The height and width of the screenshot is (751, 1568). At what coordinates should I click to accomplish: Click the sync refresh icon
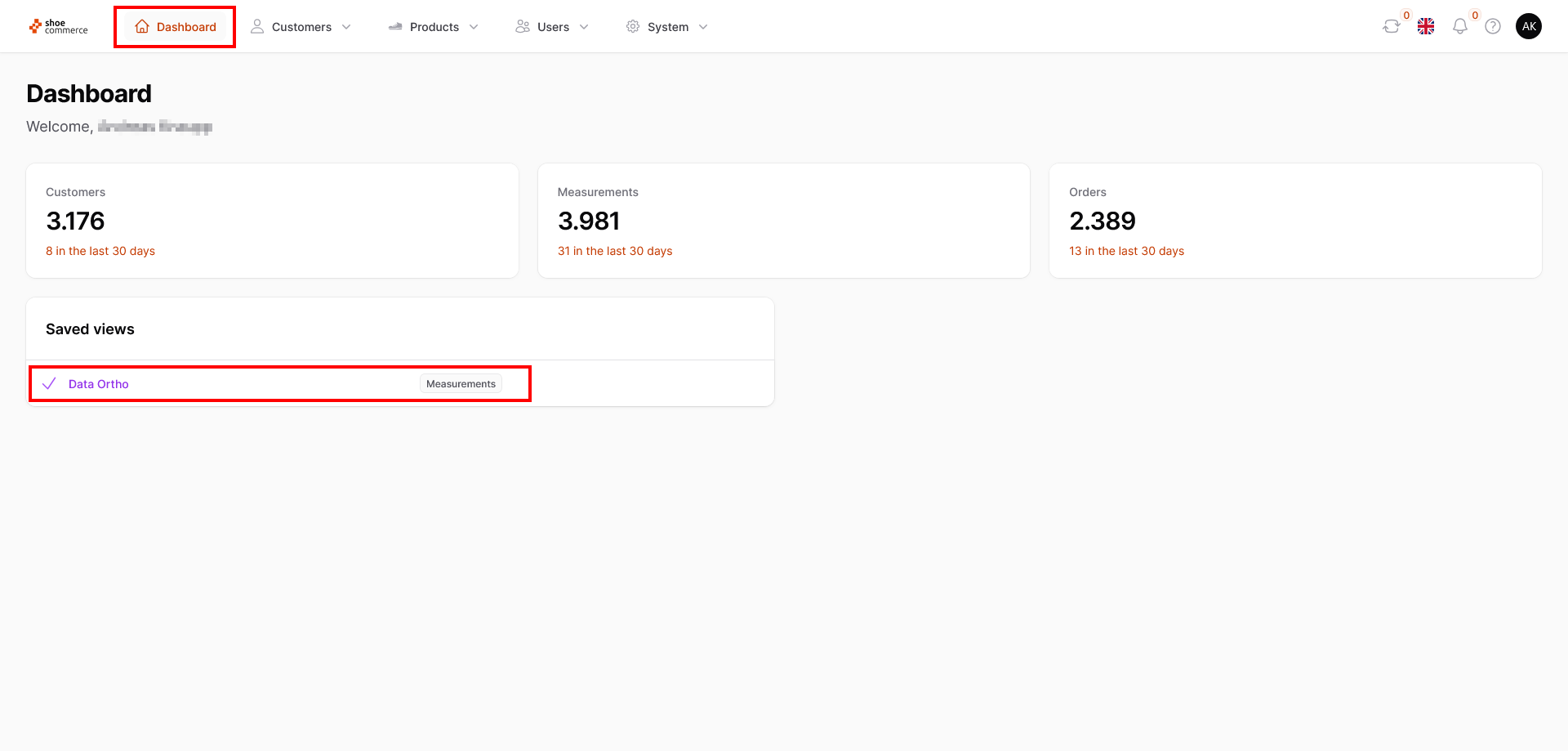[x=1391, y=27]
